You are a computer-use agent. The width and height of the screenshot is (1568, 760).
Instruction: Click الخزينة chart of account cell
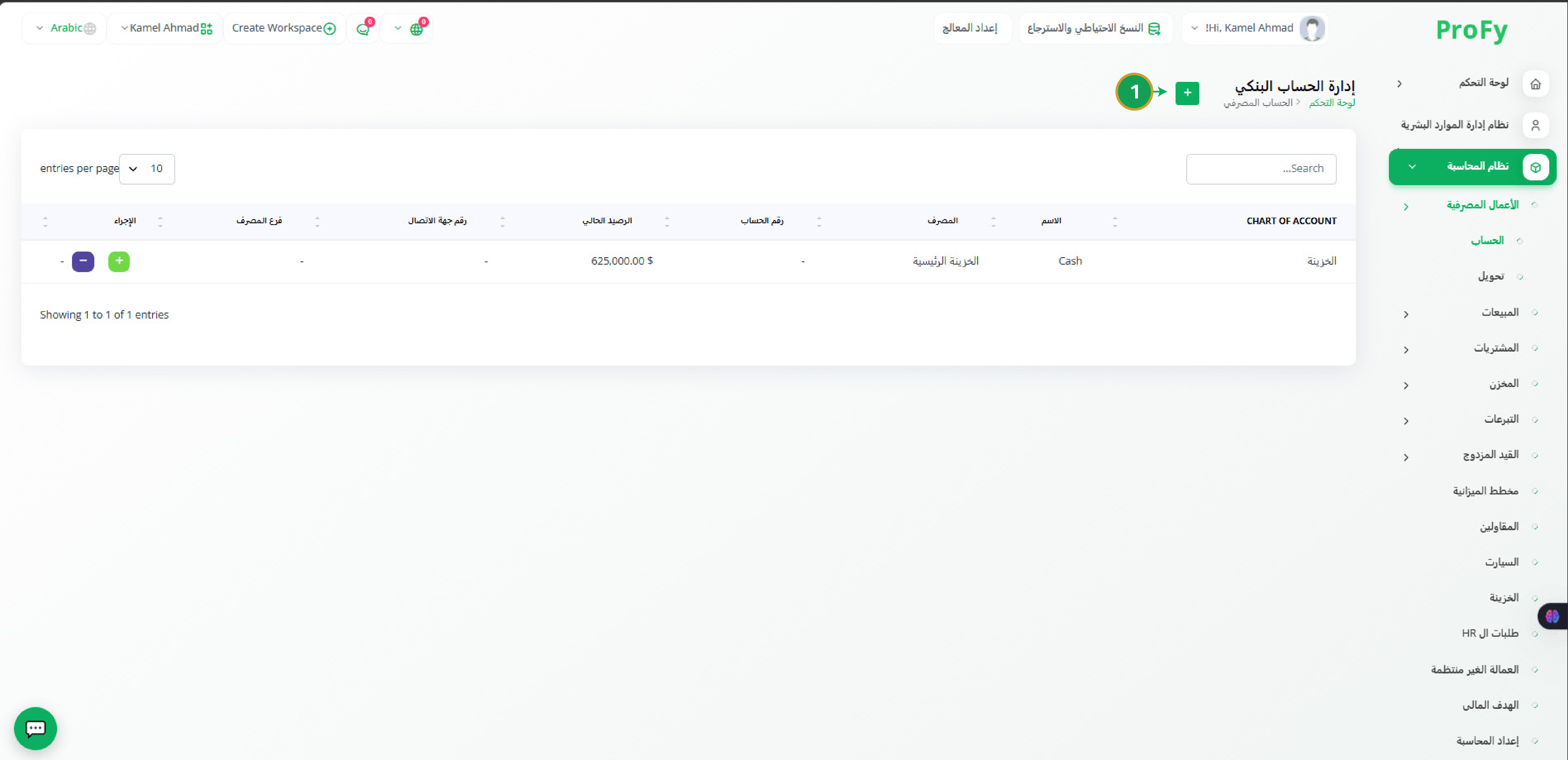(1321, 261)
